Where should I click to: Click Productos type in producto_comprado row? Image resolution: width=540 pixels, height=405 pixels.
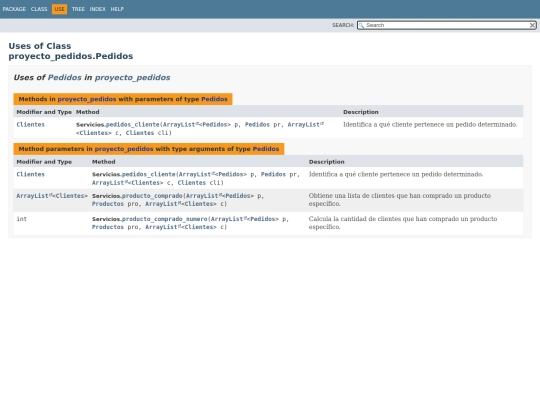108,204
